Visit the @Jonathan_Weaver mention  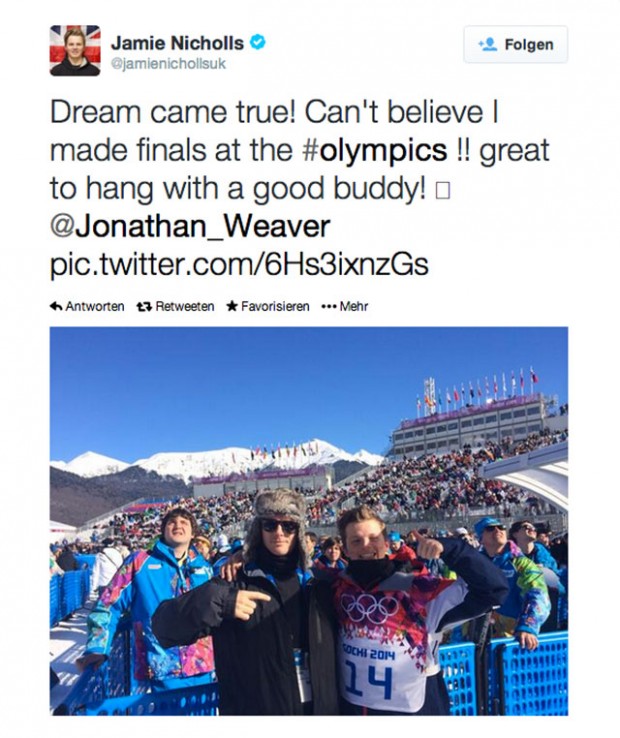click(190, 226)
